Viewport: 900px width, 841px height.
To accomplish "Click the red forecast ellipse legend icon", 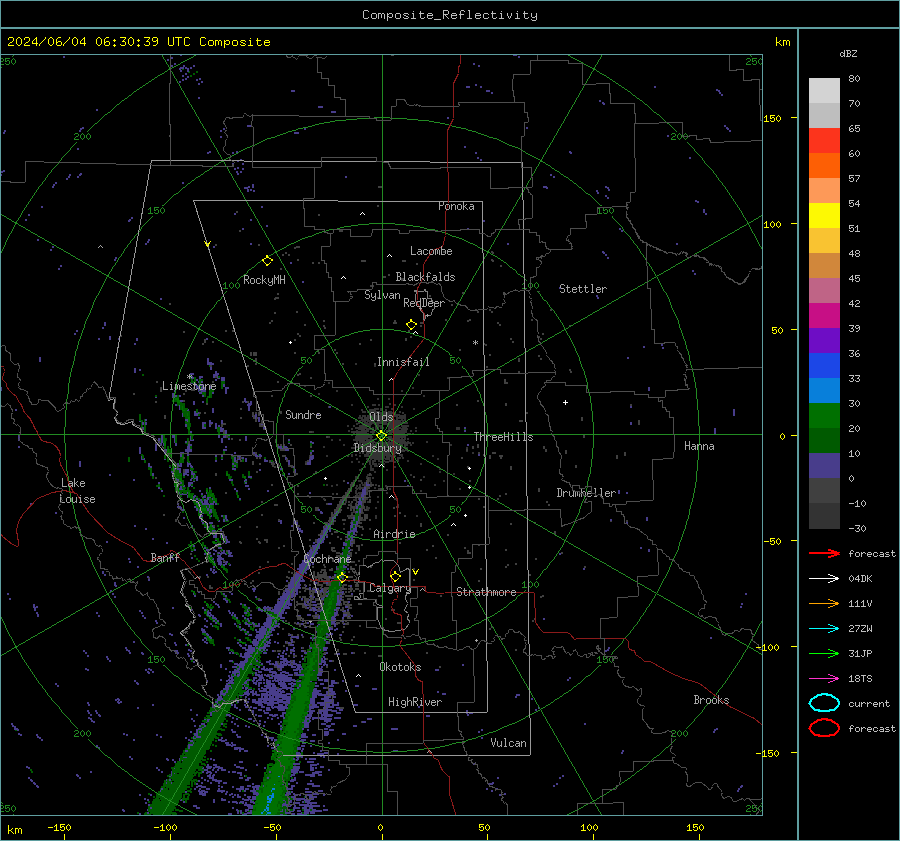I will (x=824, y=728).
